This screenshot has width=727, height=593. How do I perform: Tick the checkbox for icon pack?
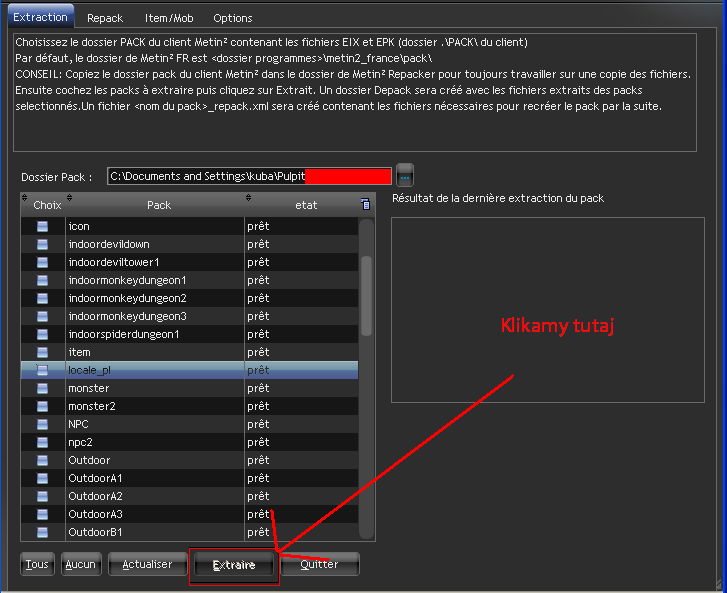tap(42, 226)
